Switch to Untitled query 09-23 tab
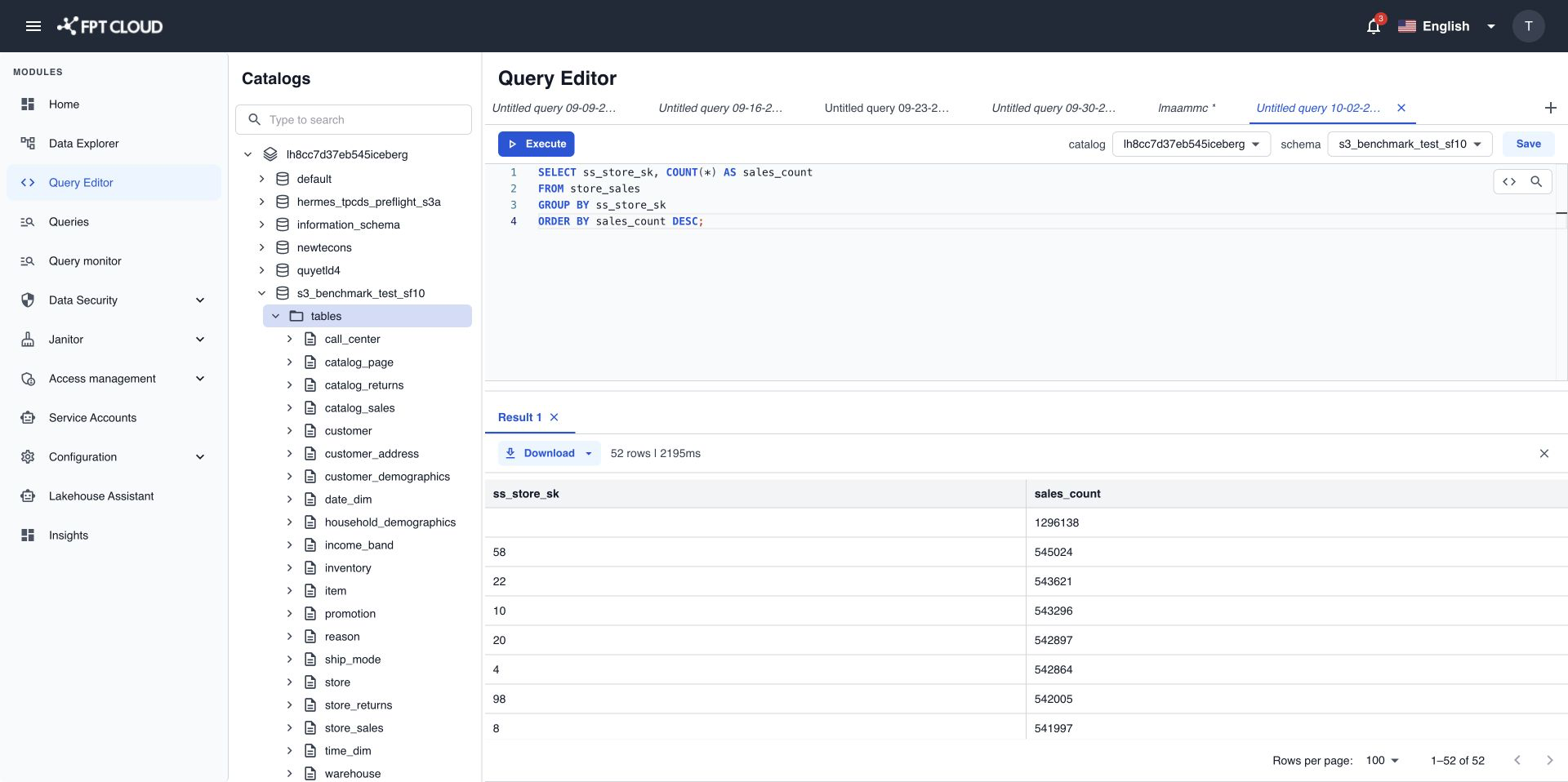Viewport: 1568px width, 782px height. 887,108
